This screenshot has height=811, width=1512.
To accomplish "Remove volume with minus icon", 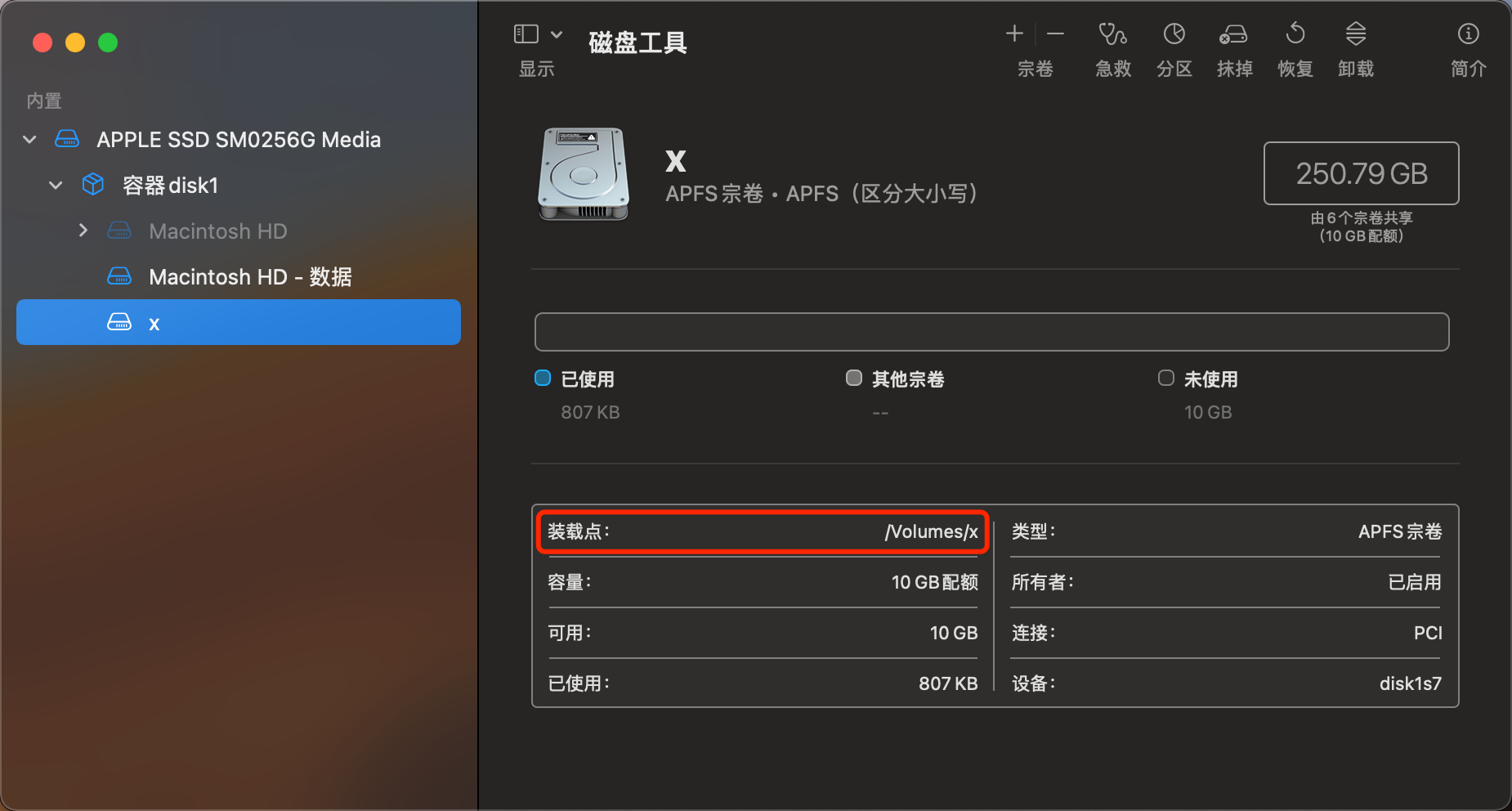I will click(x=1055, y=34).
